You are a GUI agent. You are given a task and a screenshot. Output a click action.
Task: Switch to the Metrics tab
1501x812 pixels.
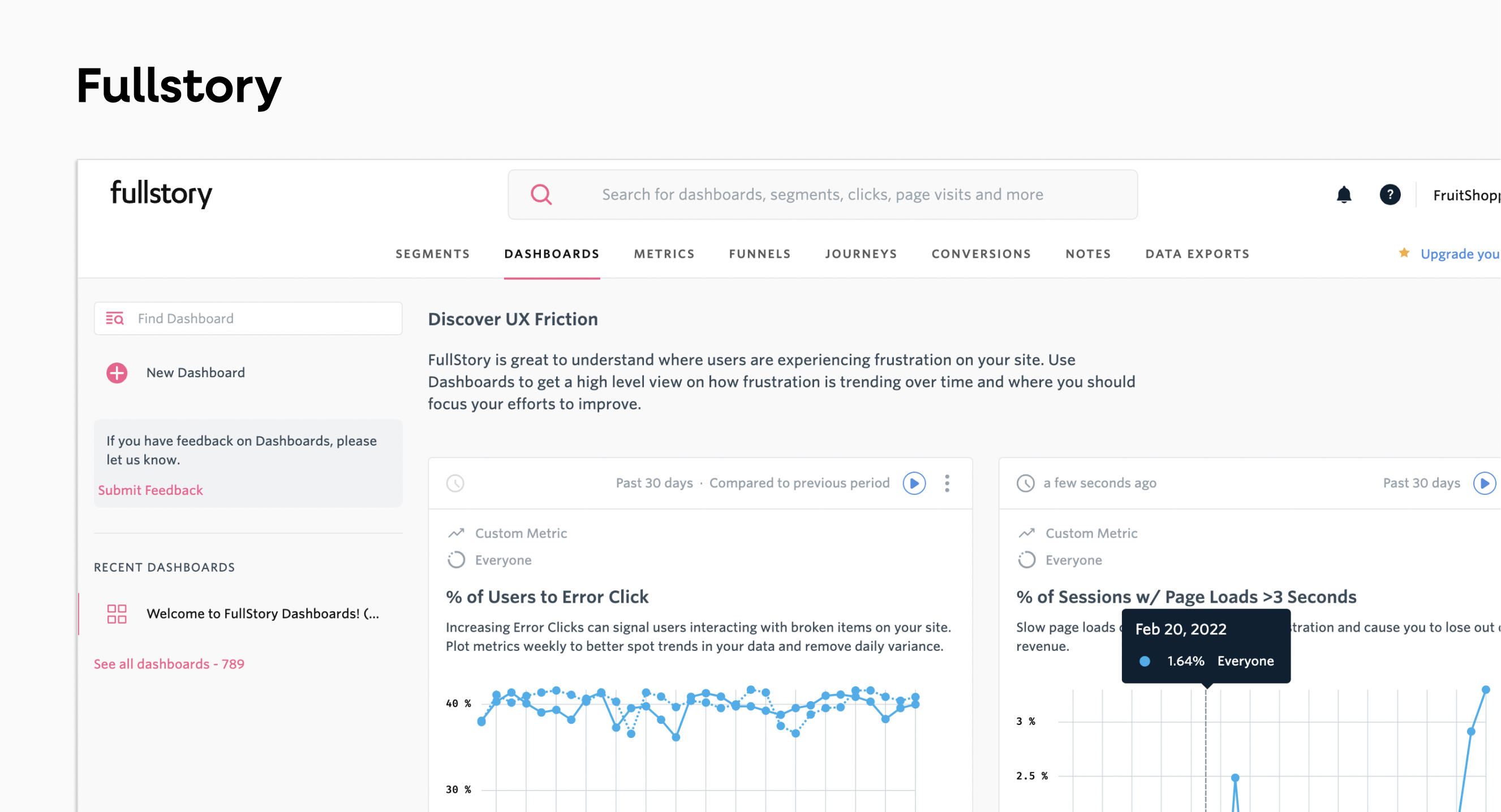(x=664, y=253)
